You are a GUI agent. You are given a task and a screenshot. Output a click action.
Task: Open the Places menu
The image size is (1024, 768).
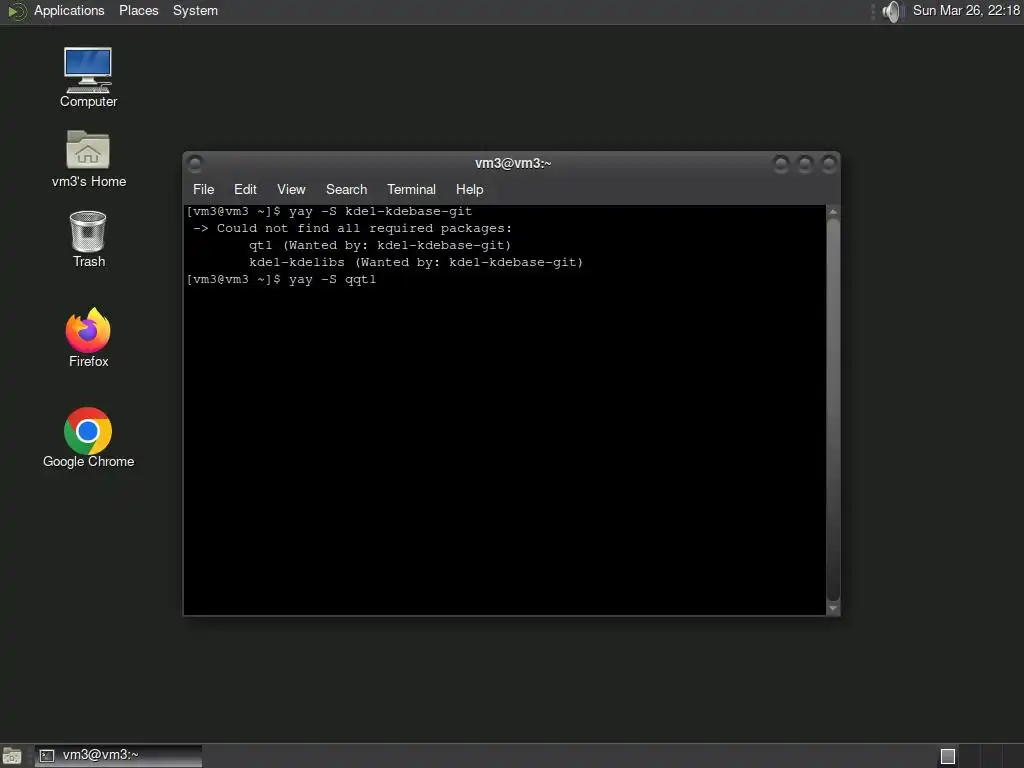pos(138,11)
